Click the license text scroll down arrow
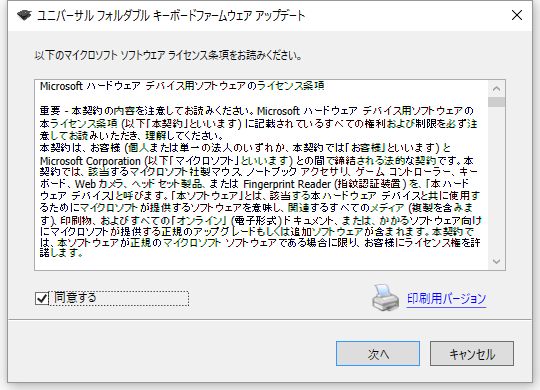This screenshot has width=540, height=390. click(496, 261)
